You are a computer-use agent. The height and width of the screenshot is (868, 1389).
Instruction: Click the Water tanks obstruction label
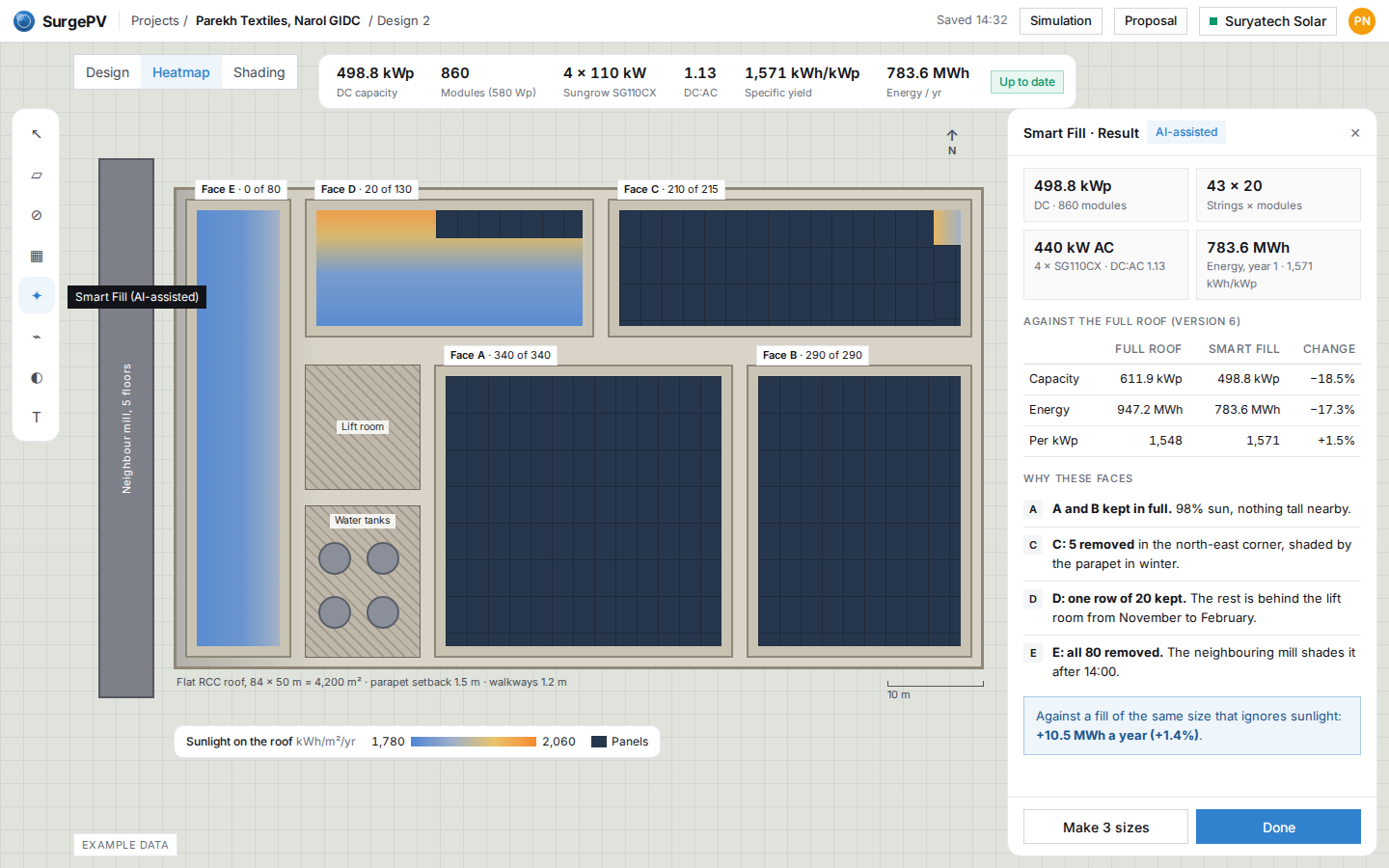click(x=363, y=520)
